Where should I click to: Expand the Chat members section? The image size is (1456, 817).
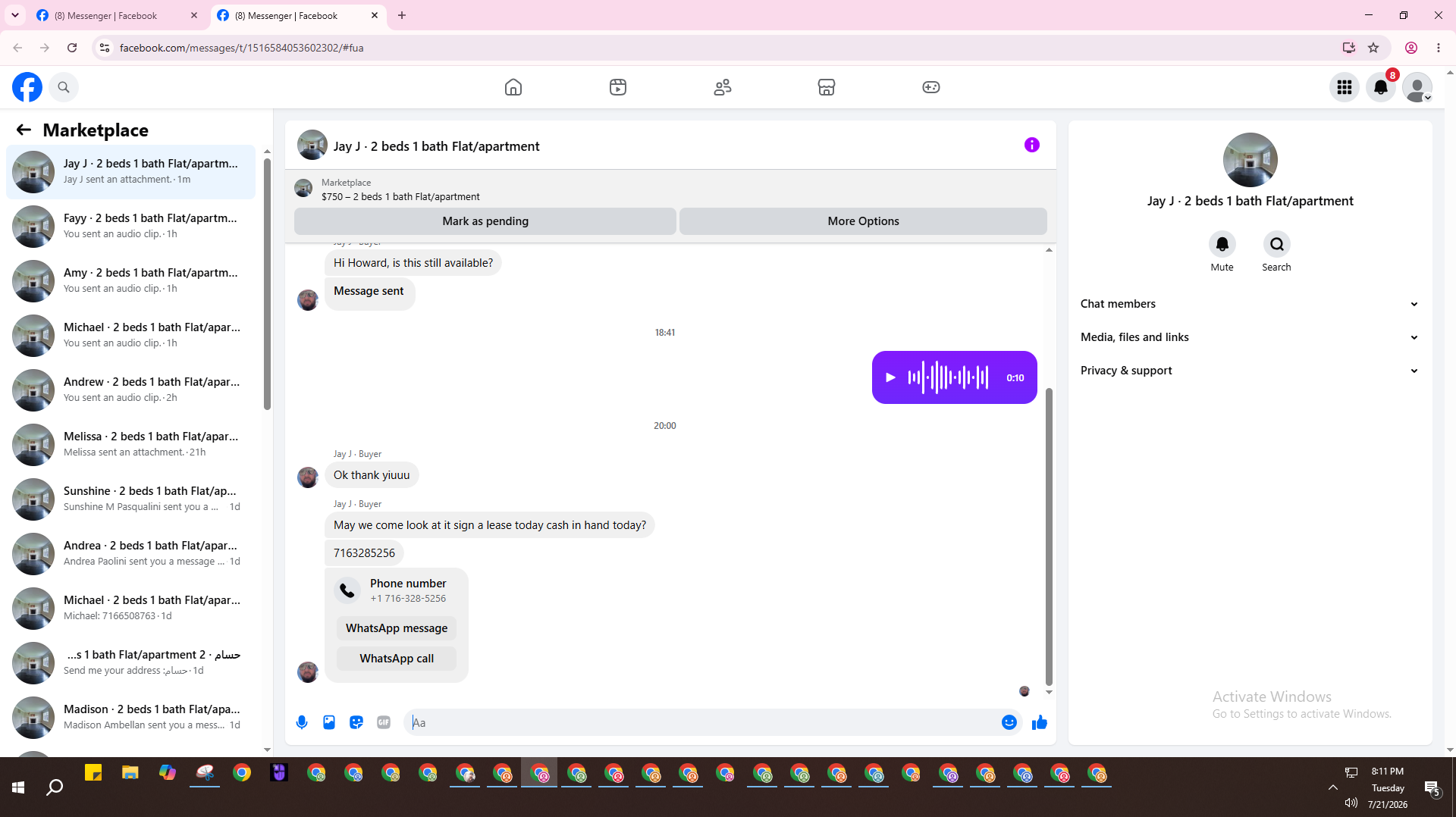pyautogui.click(x=1250, y=304)
